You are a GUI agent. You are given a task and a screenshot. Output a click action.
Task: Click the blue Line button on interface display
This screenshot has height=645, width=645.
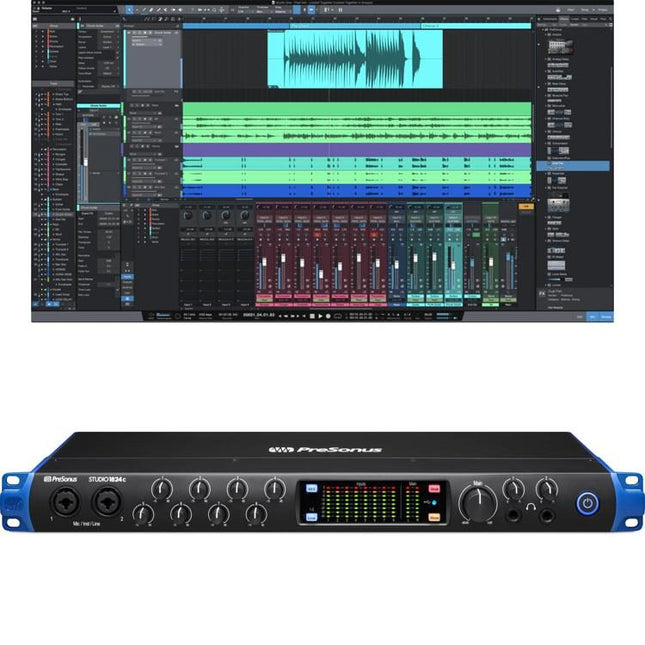[x=311, y=517]
